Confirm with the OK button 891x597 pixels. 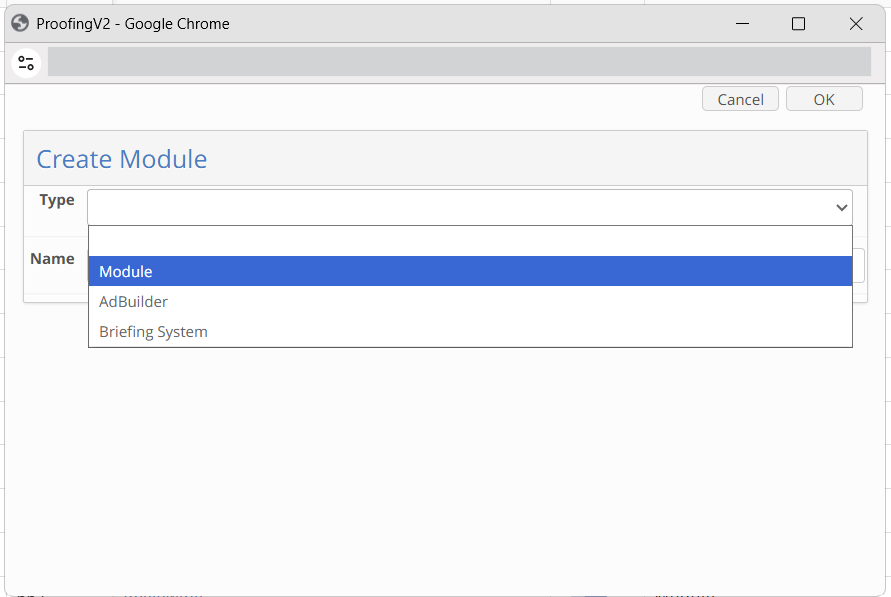click(x=824, y=99)
